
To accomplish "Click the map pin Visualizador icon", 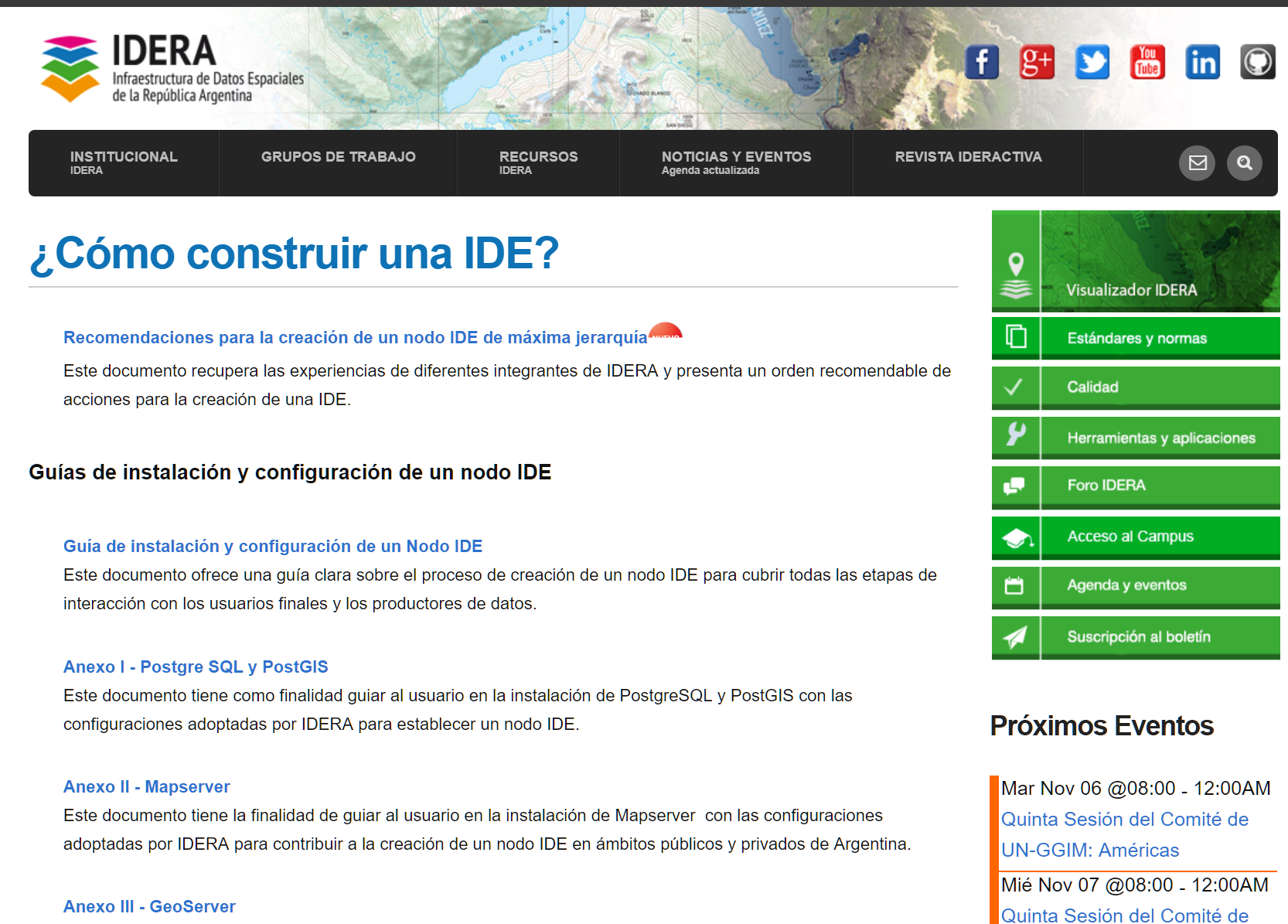I will click(x=1016, y=275).
